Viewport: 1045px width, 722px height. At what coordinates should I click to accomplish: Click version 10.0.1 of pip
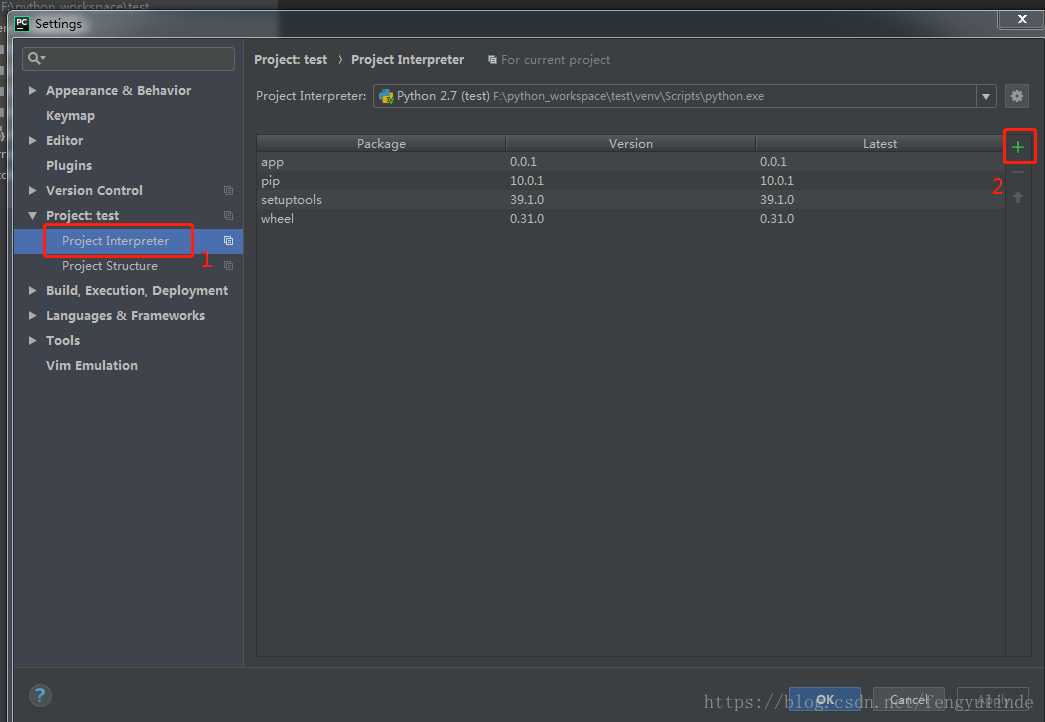pyautogui.click(x=526, y=181)
